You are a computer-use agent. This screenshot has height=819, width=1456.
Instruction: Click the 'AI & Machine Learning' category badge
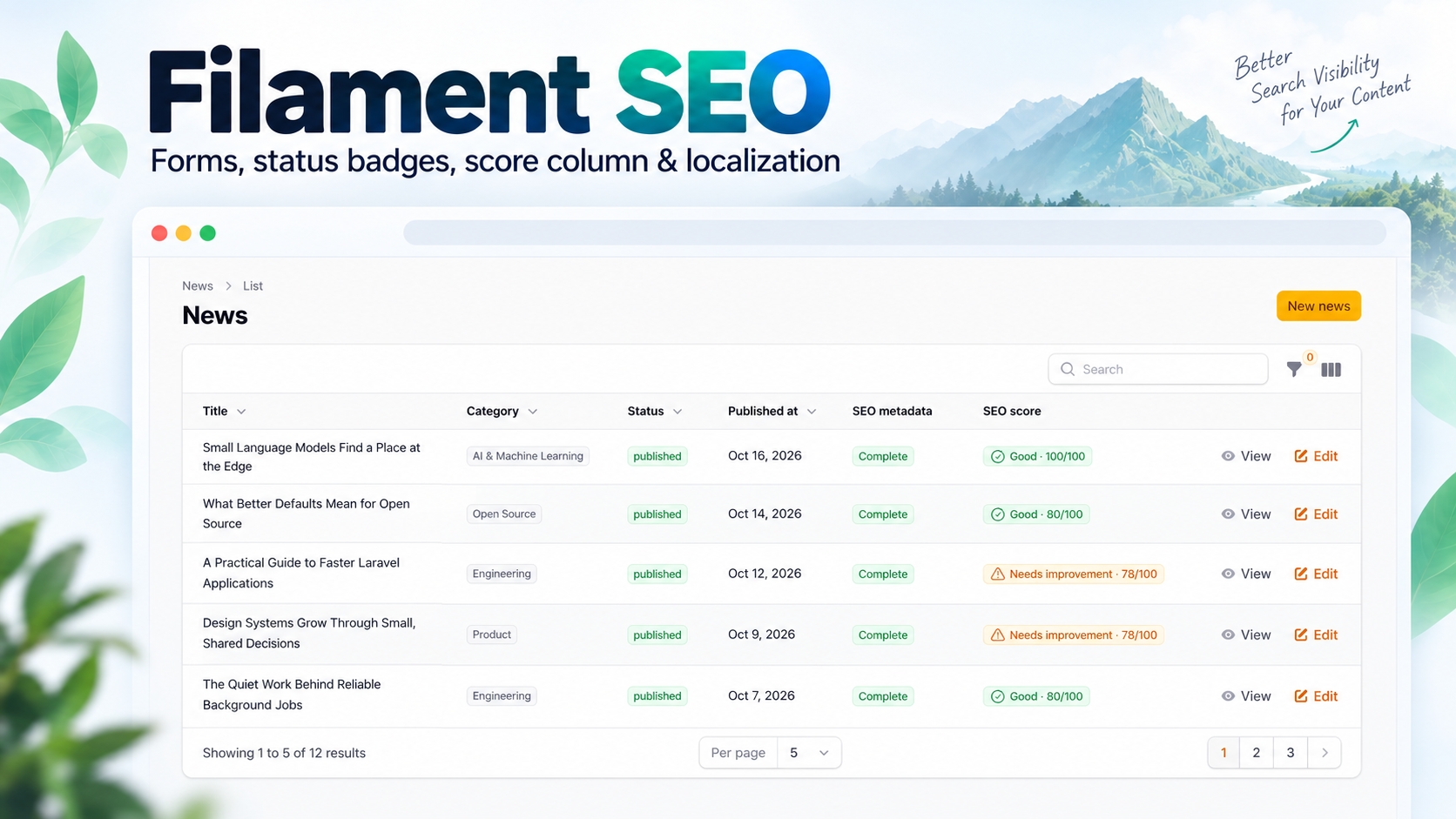point(528,456)
